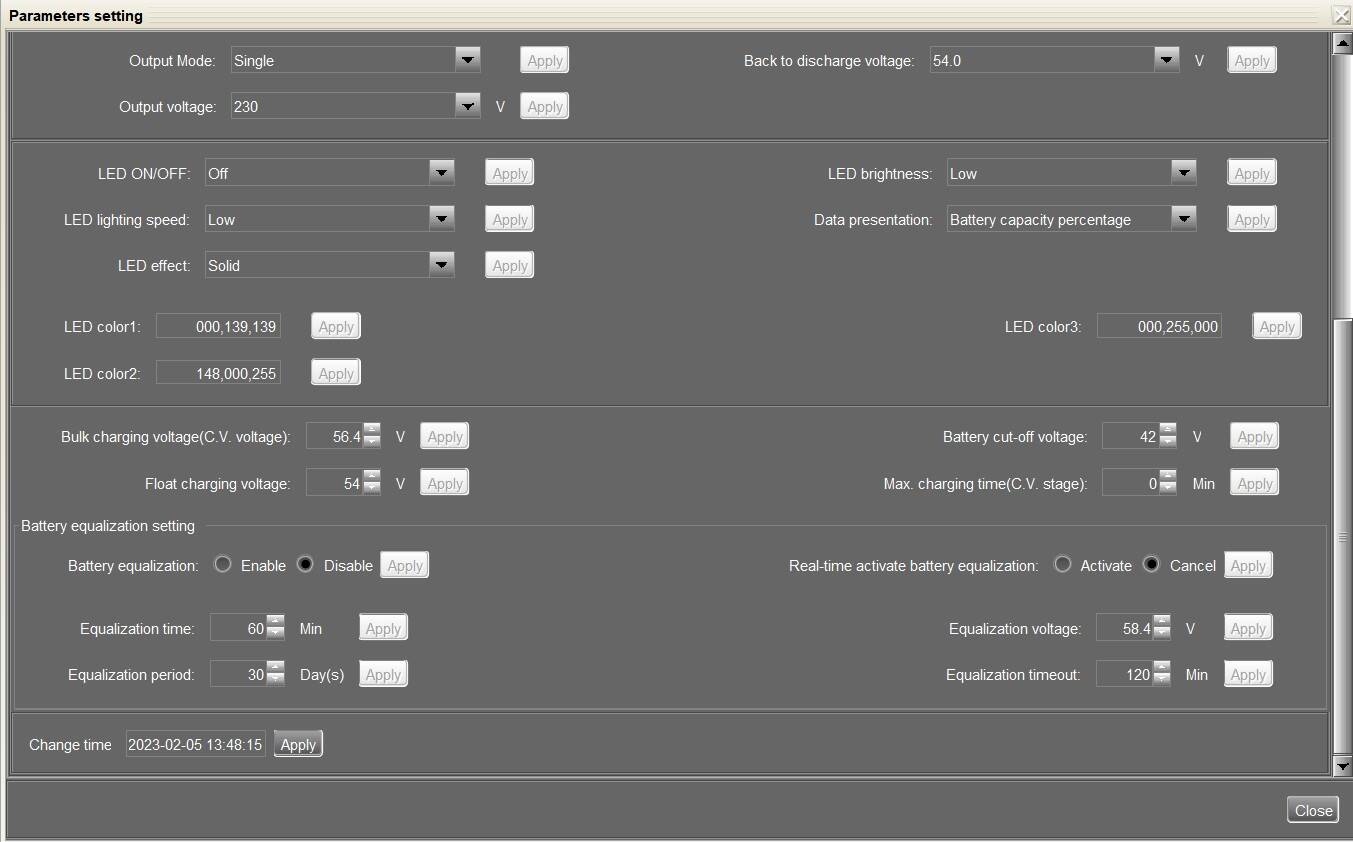The width and height of the screenshot is (1353, 842).
Task: Apply the LED color3 value
Action: [x=1277, y=326]
